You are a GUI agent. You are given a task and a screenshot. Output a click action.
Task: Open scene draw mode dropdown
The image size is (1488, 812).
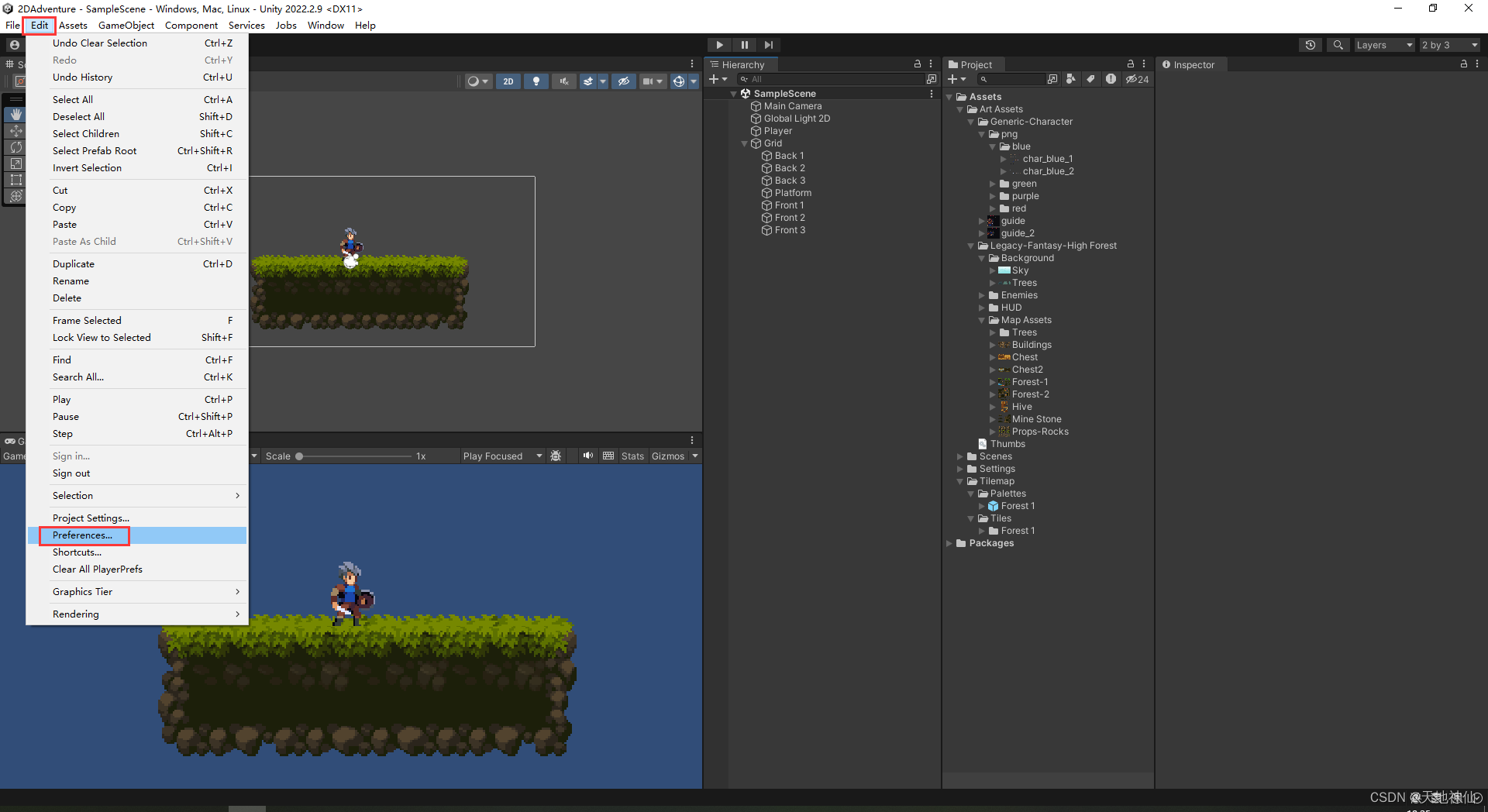coord(477,81)
